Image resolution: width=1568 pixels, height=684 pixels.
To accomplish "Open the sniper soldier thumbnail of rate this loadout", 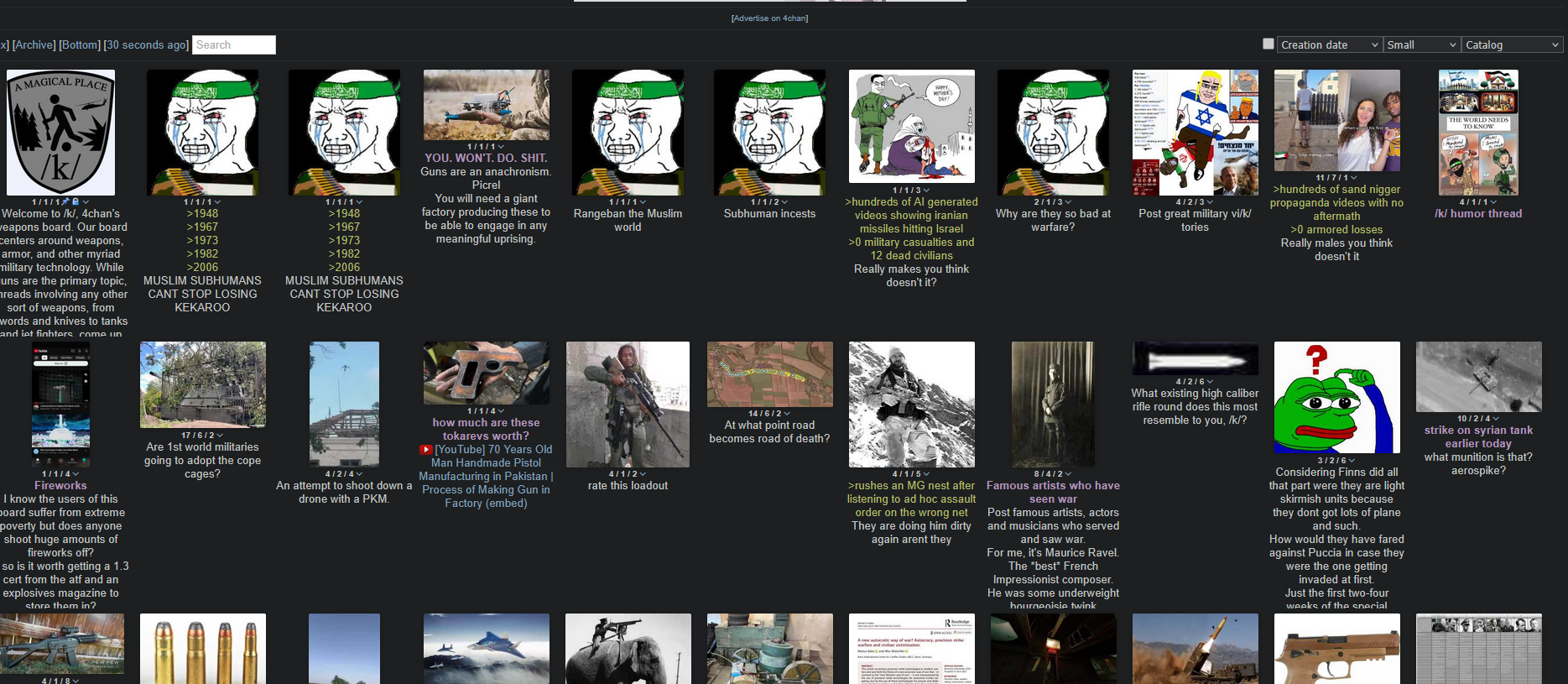I will [628, 405].
